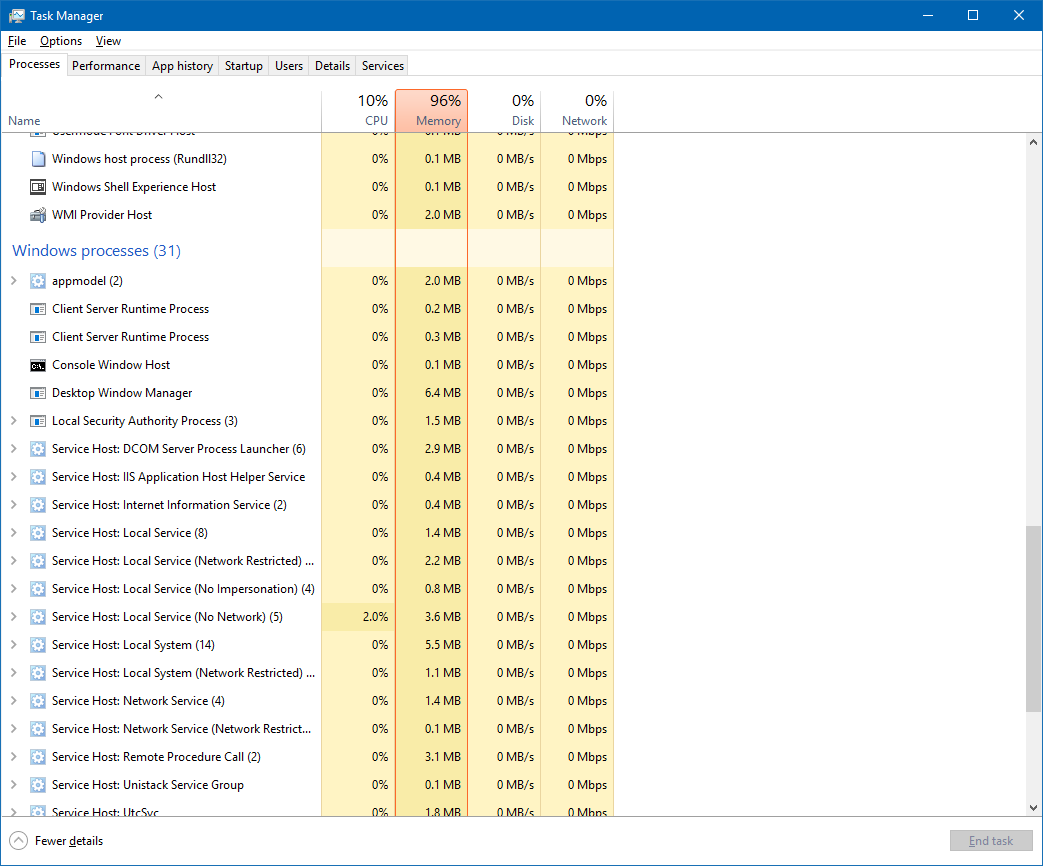Open the Options menu
Image resolution: width=1043 pixels, height=866 pixels.
point(61,41)
